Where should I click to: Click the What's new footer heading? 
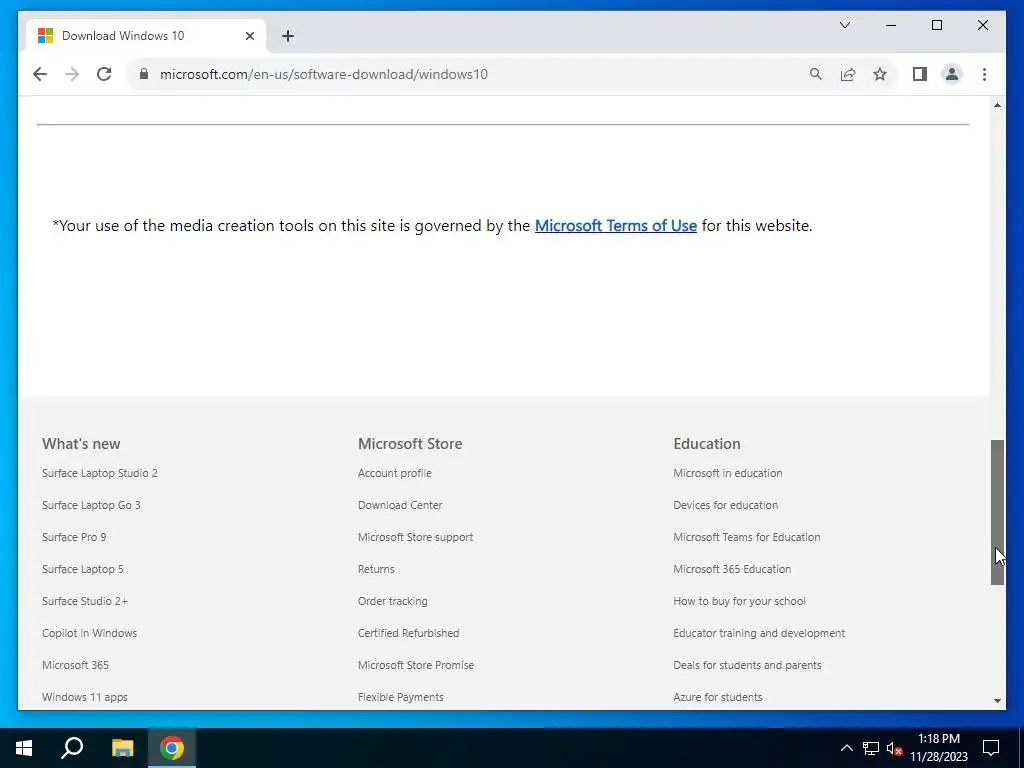point(81,443)
